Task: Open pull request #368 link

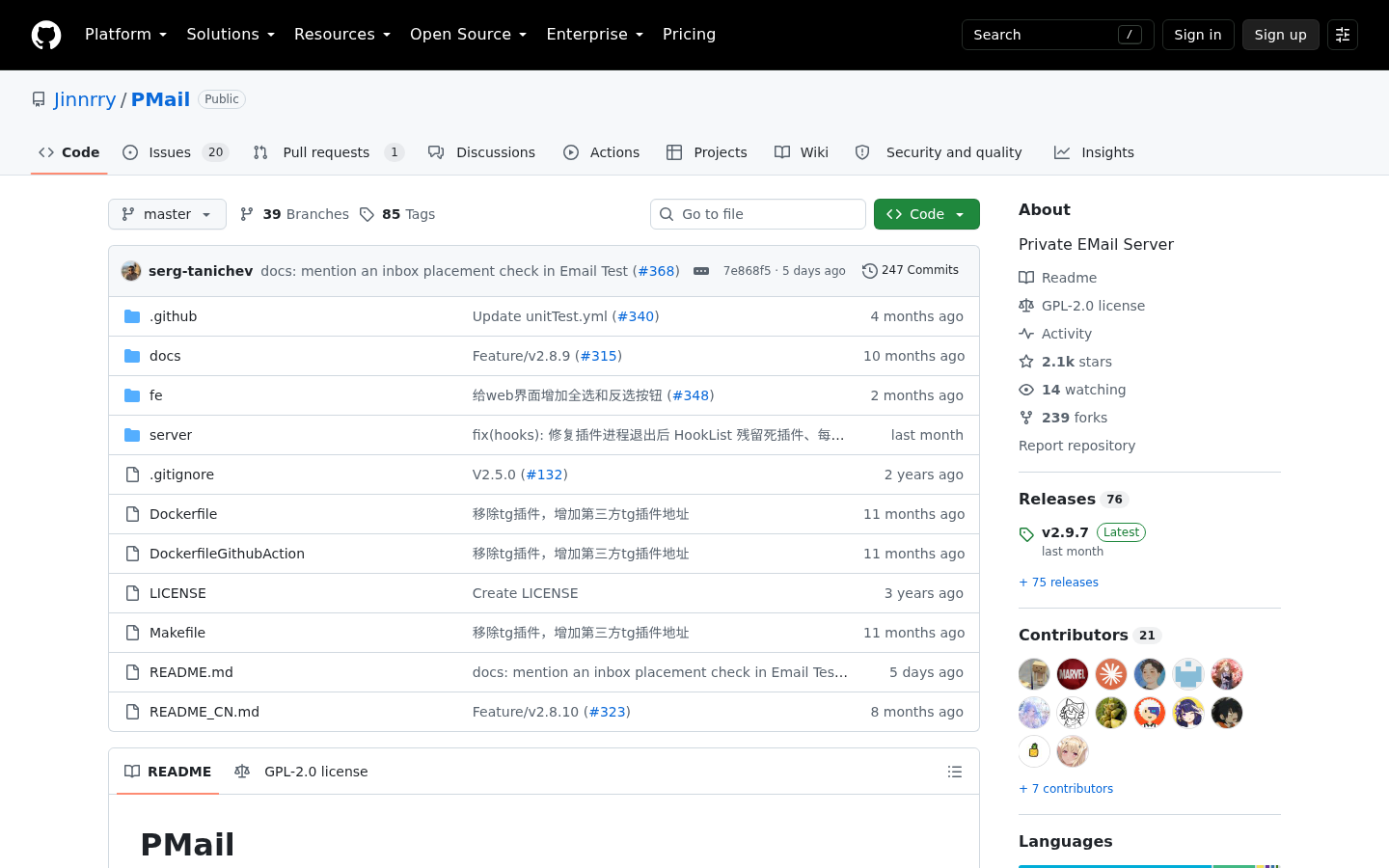Action: [656, 271]
